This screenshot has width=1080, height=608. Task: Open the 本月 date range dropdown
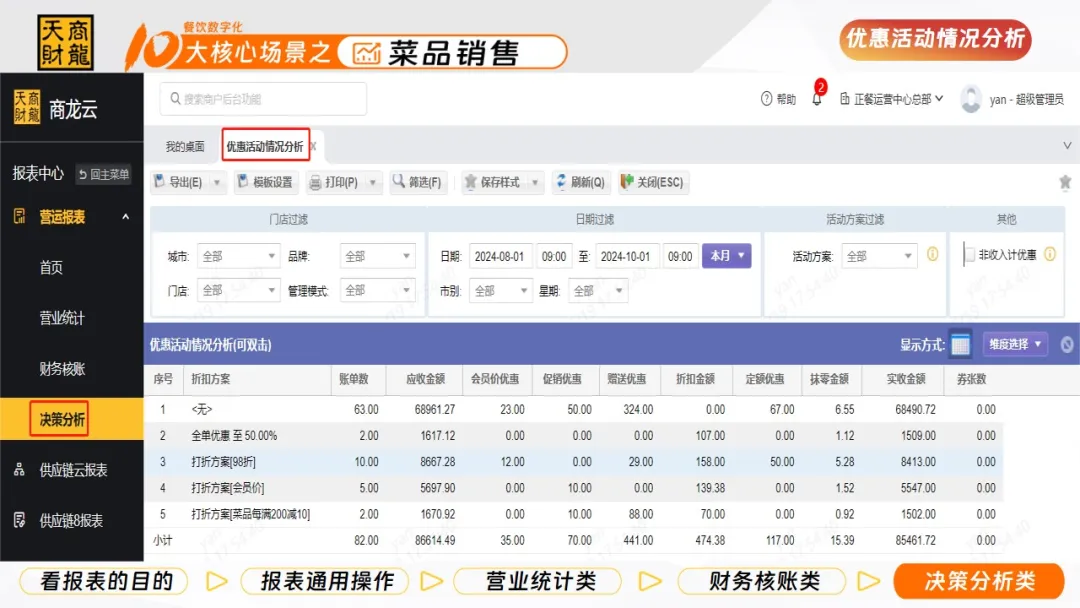coord(726,256)
